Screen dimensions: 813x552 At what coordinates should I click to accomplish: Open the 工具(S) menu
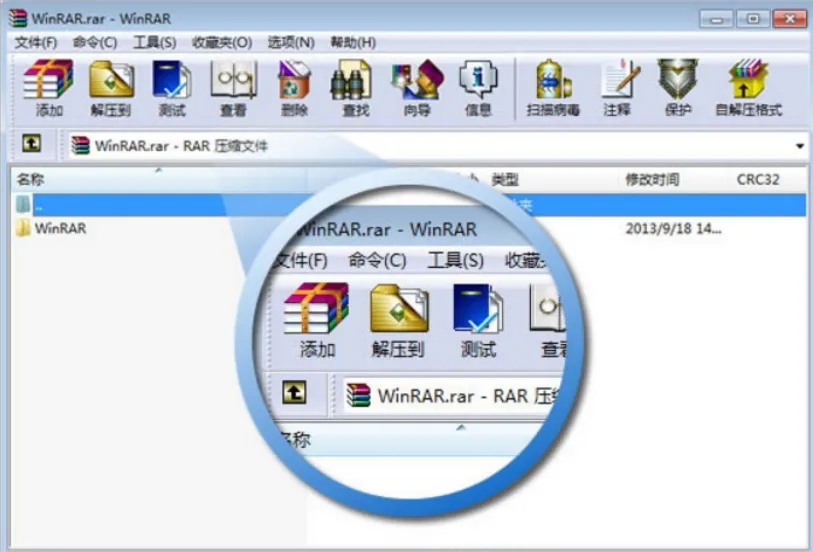coord(155,43)
